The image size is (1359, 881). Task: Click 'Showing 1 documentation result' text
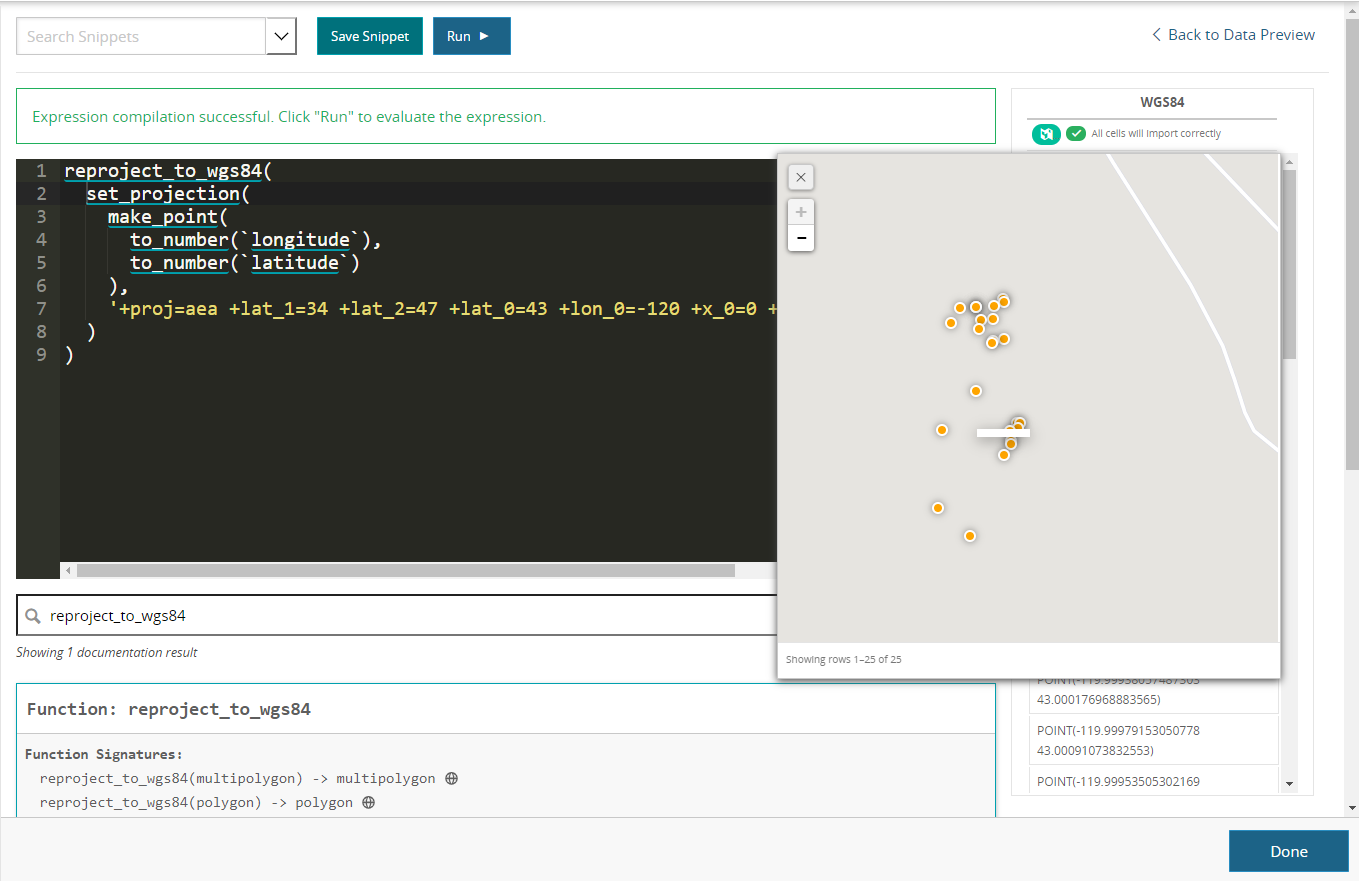pyautogui.click(x=107, y=653)
